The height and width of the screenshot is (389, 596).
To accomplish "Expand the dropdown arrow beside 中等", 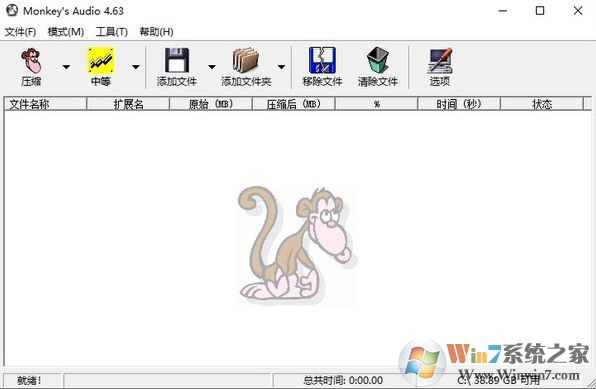I will point(136,67).
